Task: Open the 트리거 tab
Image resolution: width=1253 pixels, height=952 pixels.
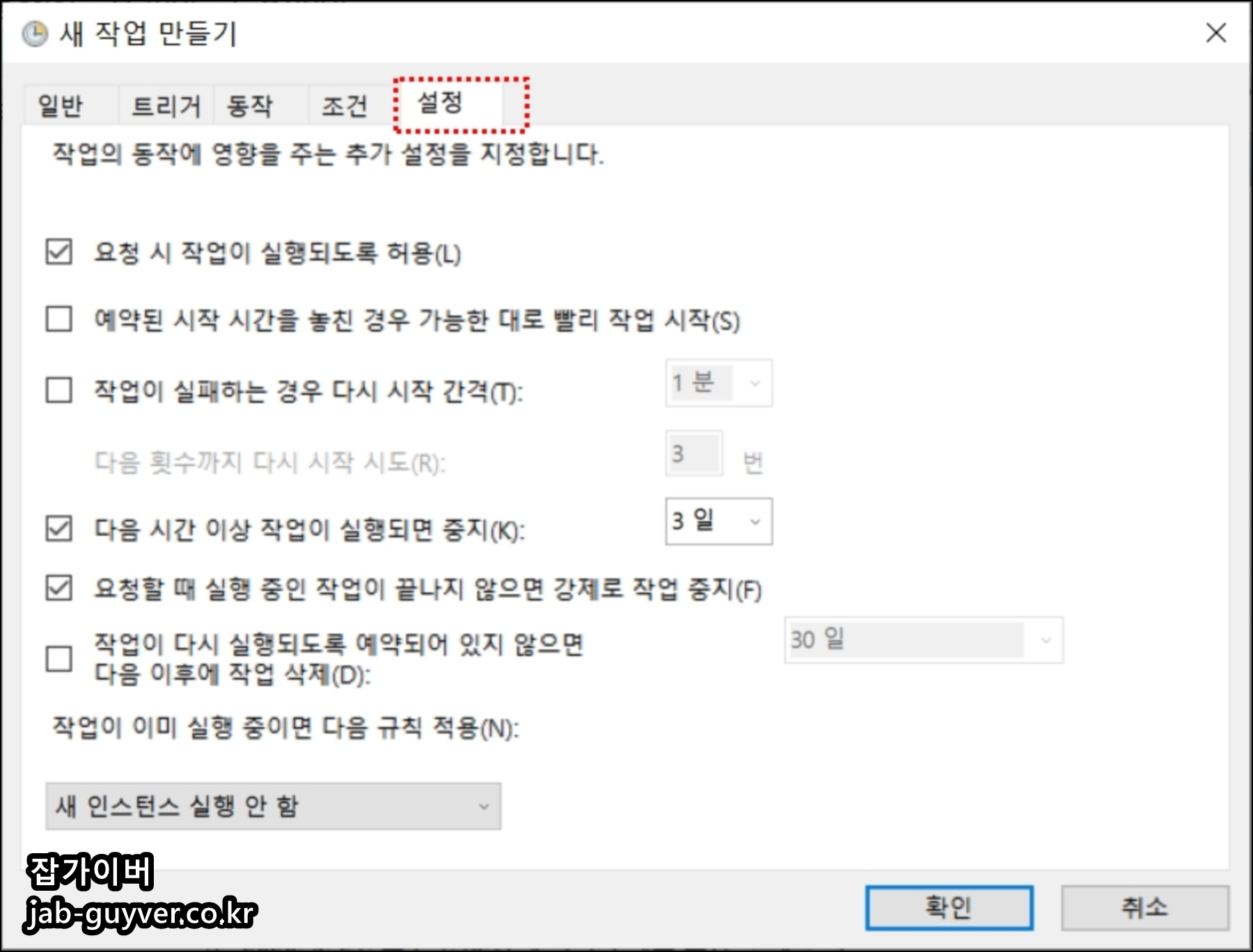Action: point(166,106)
